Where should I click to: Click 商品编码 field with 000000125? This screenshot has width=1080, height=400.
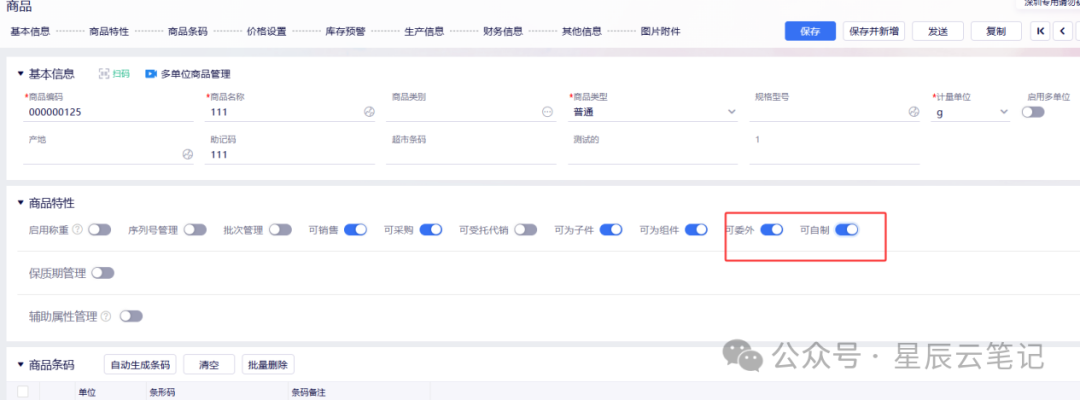click(108, 112)
